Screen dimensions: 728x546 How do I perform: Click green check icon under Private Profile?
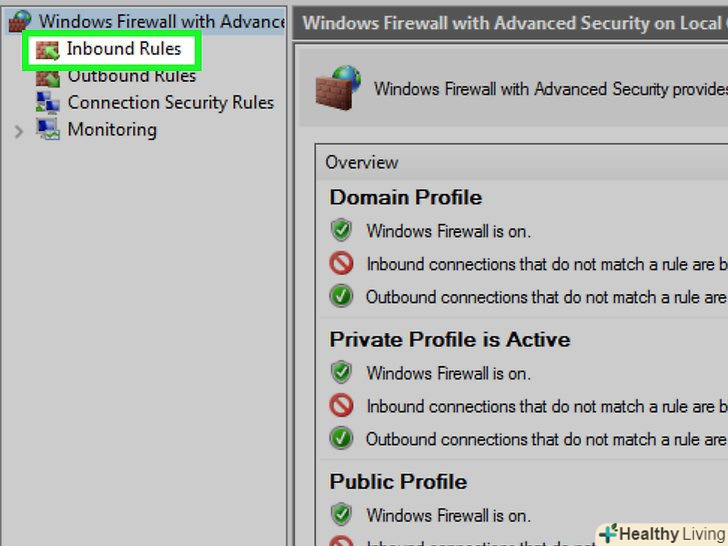pos(342,438)
